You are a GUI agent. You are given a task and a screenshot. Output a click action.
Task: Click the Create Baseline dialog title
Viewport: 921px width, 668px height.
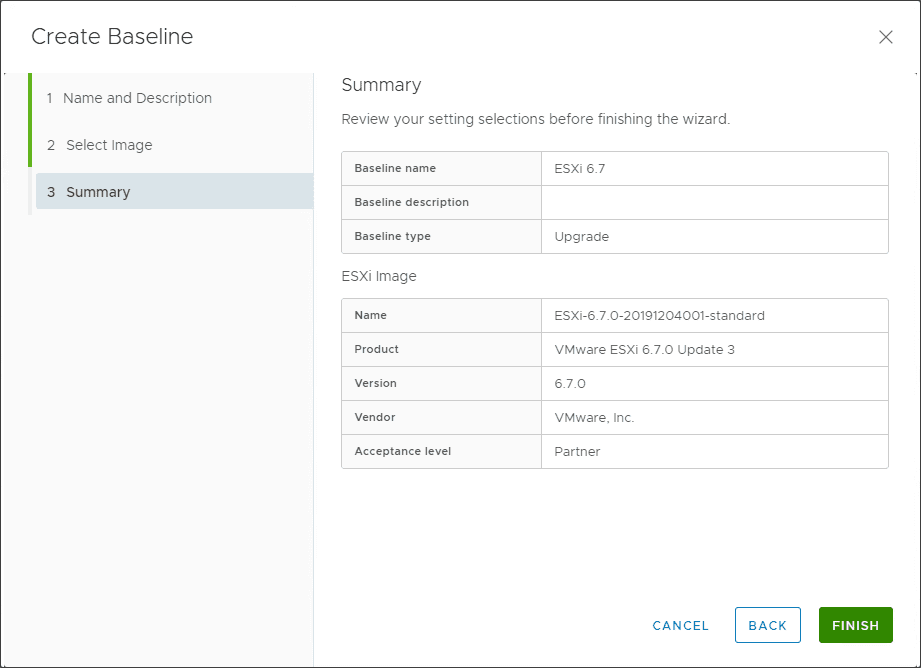[x=112, y=36]
